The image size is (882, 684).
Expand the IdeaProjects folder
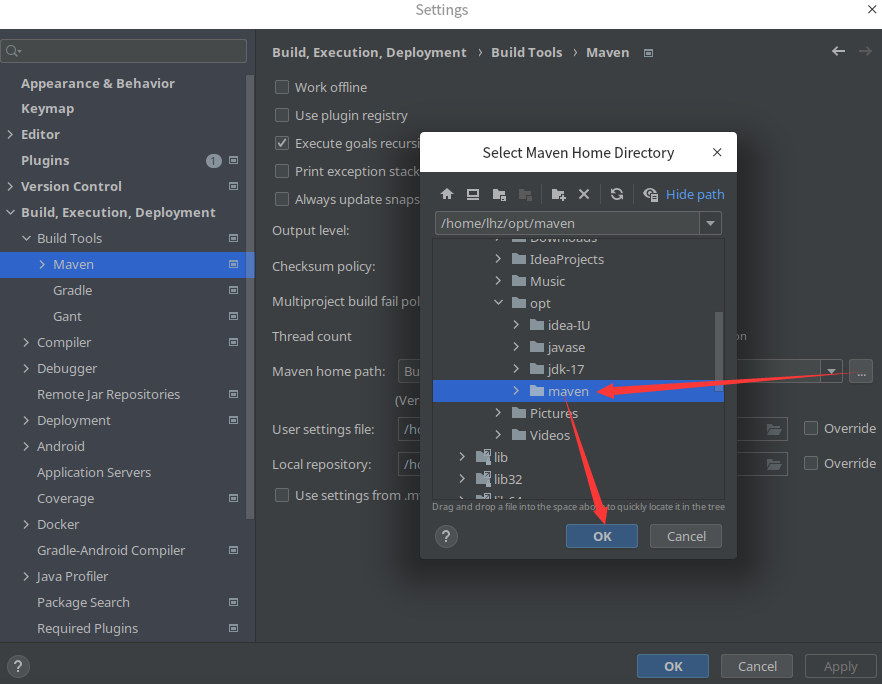(x=498, y=259)
